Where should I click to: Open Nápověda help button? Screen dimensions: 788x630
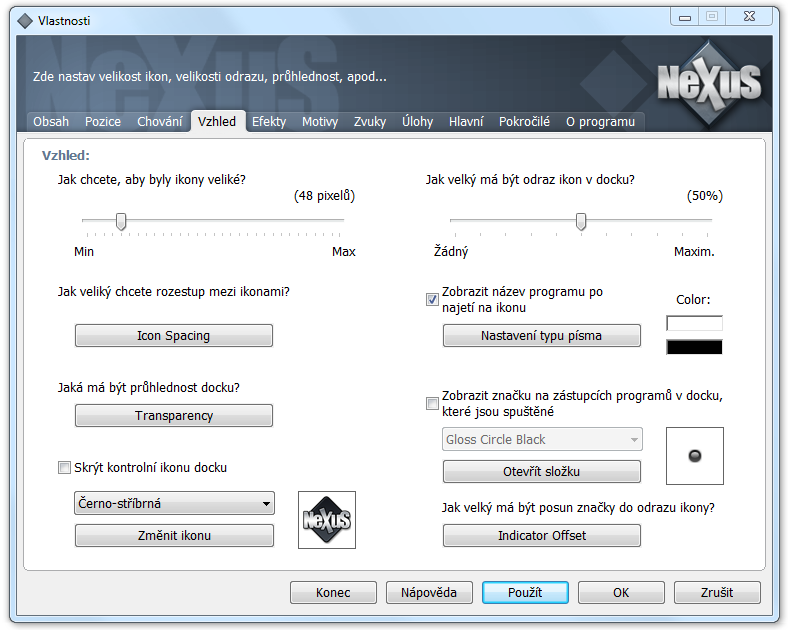click(429, 593)
